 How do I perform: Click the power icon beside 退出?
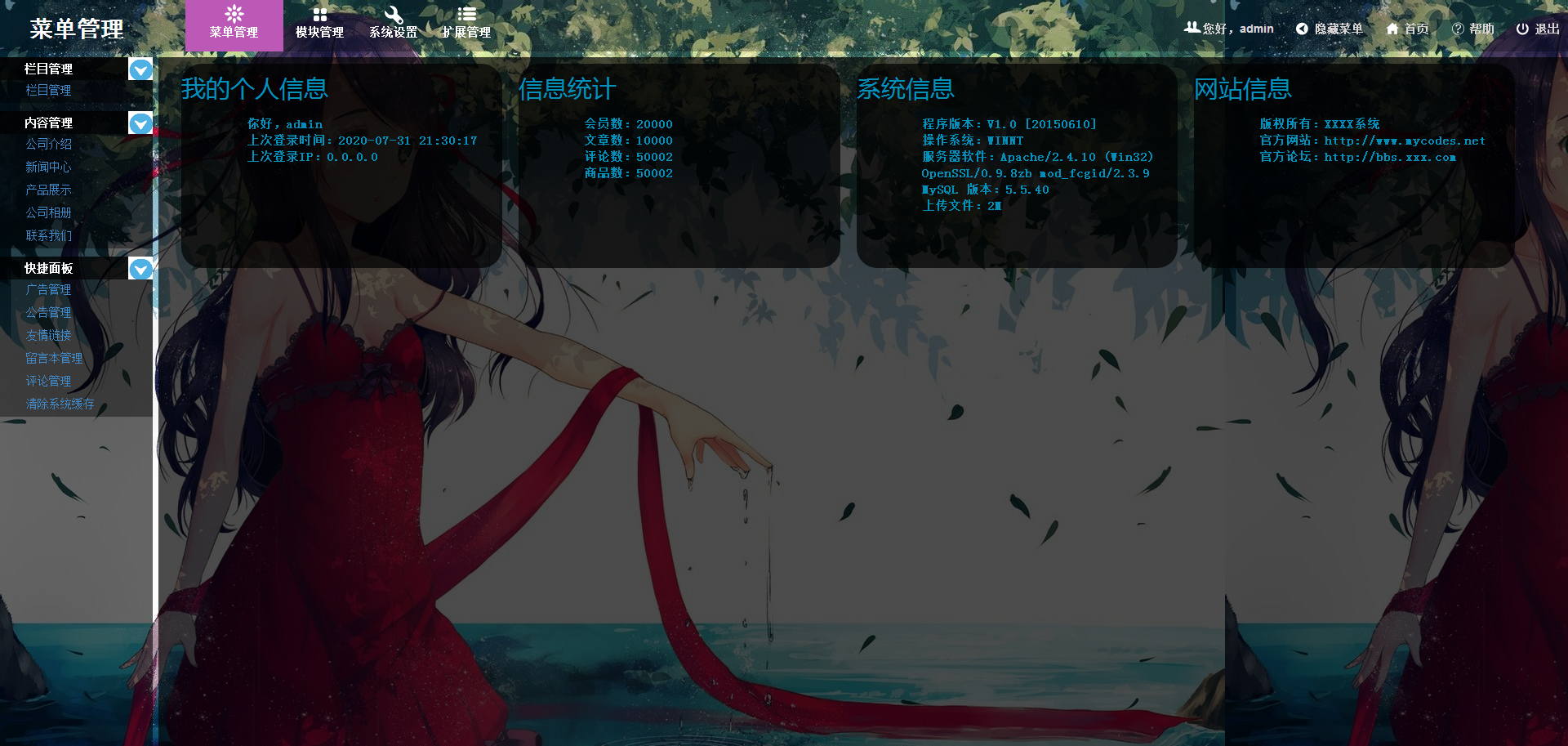pyautogui.click(x=1522, y=29)
